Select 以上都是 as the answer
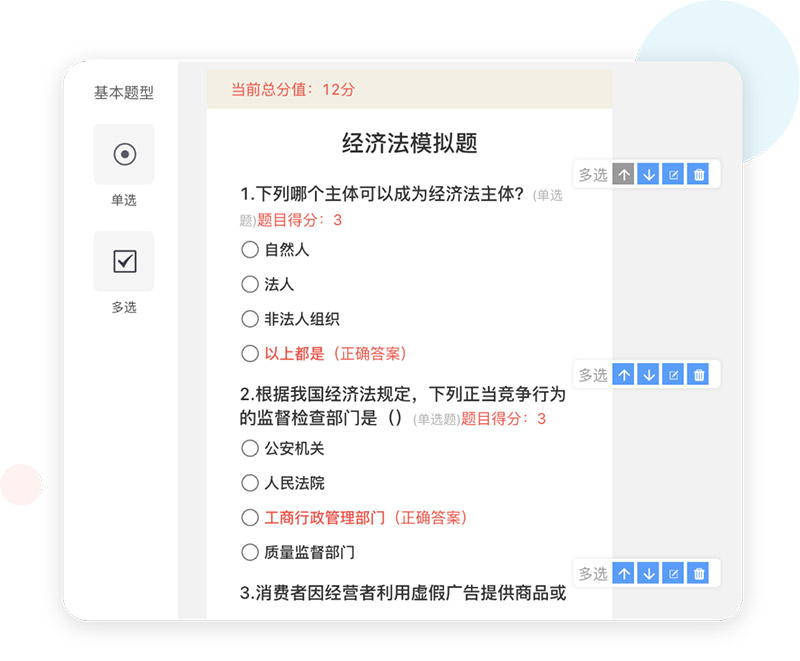 [x=250, y=353]
